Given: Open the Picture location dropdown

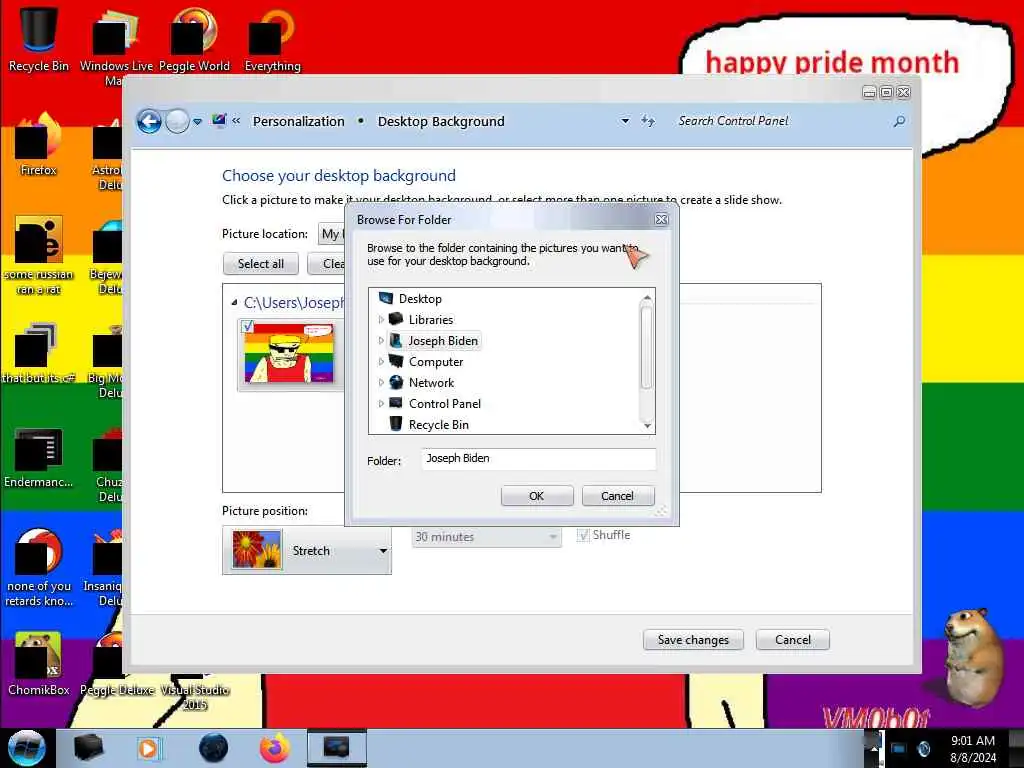Looking at the screenshot, I should 332,234.
